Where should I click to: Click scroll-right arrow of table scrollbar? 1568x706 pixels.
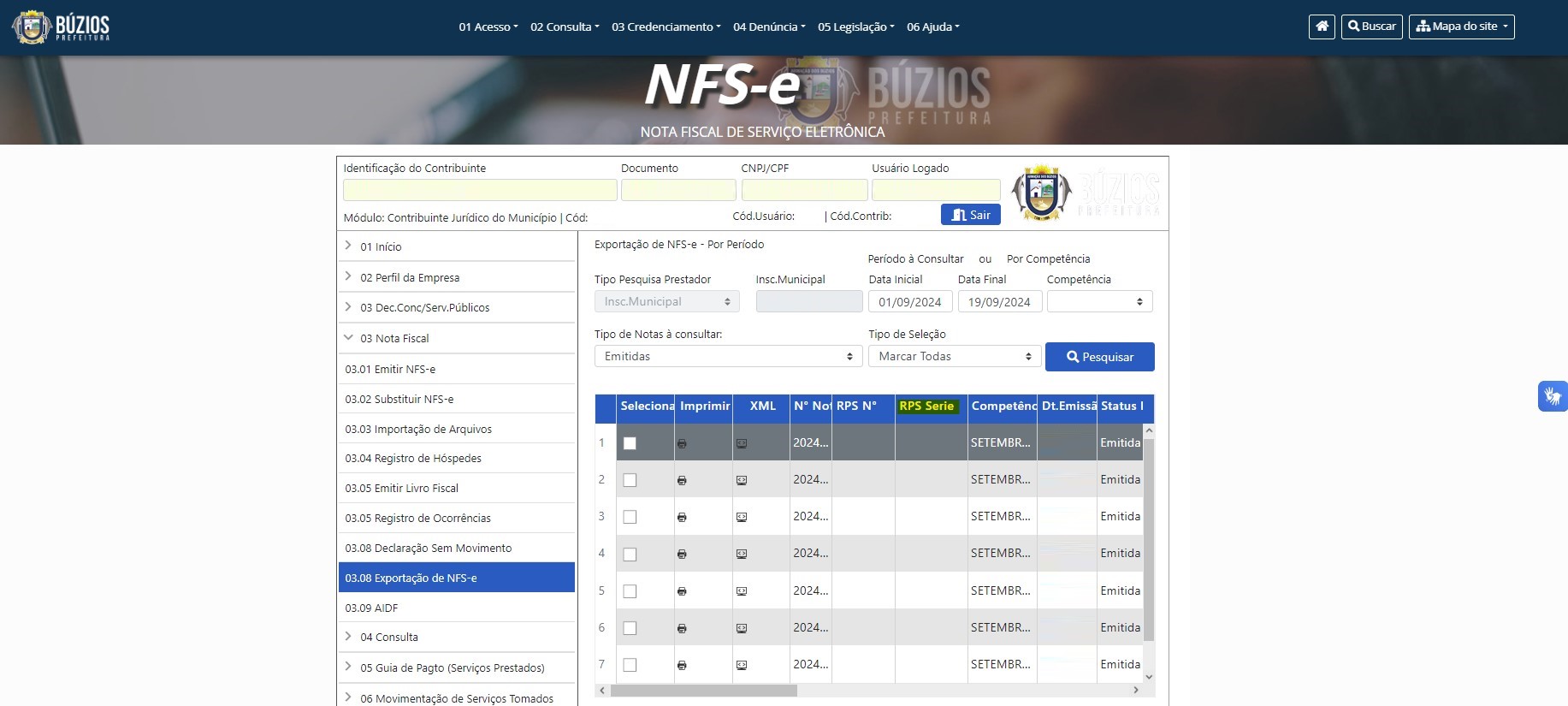(x=1136, y=690)
